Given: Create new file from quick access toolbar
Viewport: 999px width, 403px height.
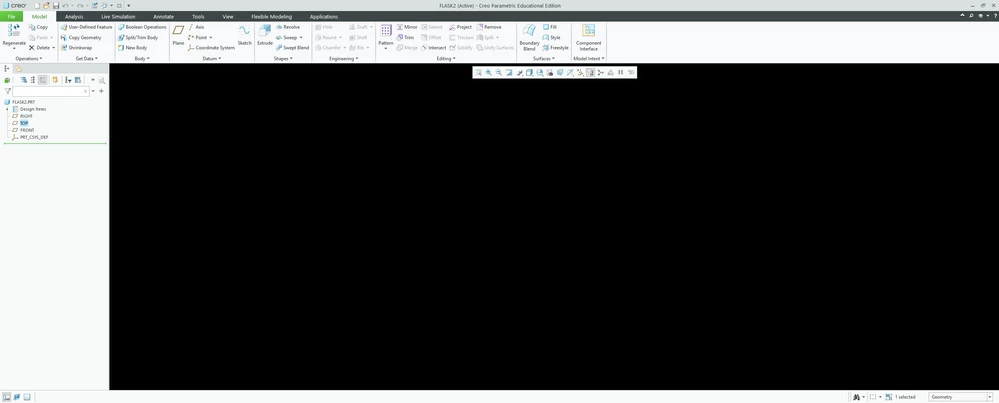Looking at the screenshot, I should pos(38,5).
